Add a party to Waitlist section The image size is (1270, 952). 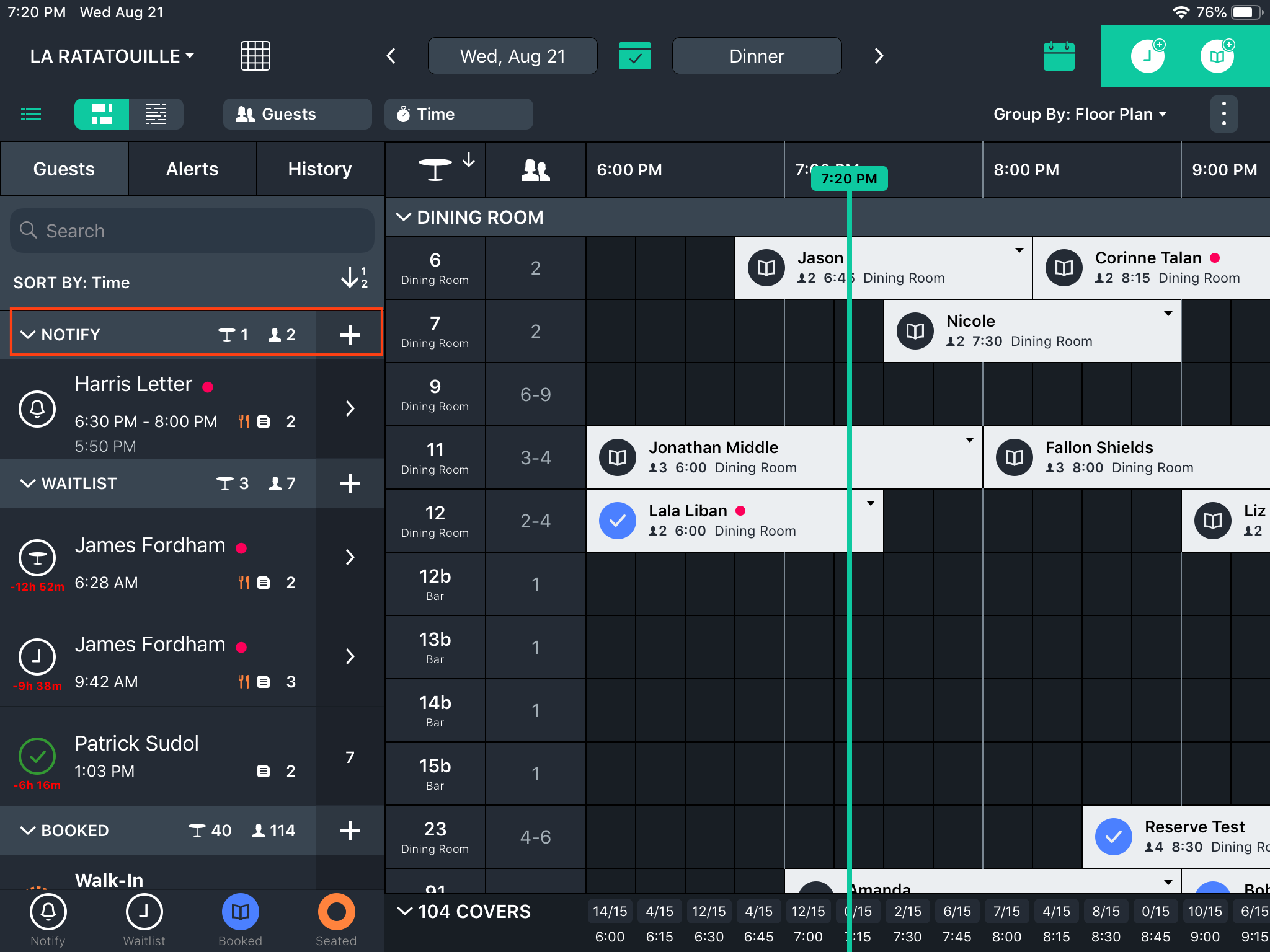pyautogui.click(x=350, y=483)
